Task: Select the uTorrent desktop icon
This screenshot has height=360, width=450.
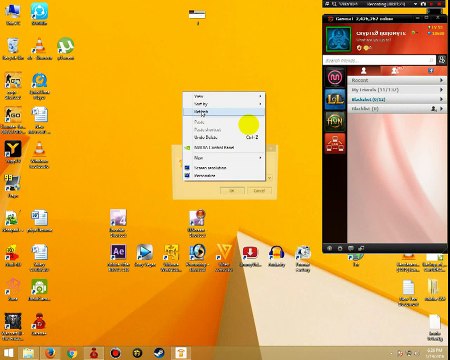Action: point(65,49)
